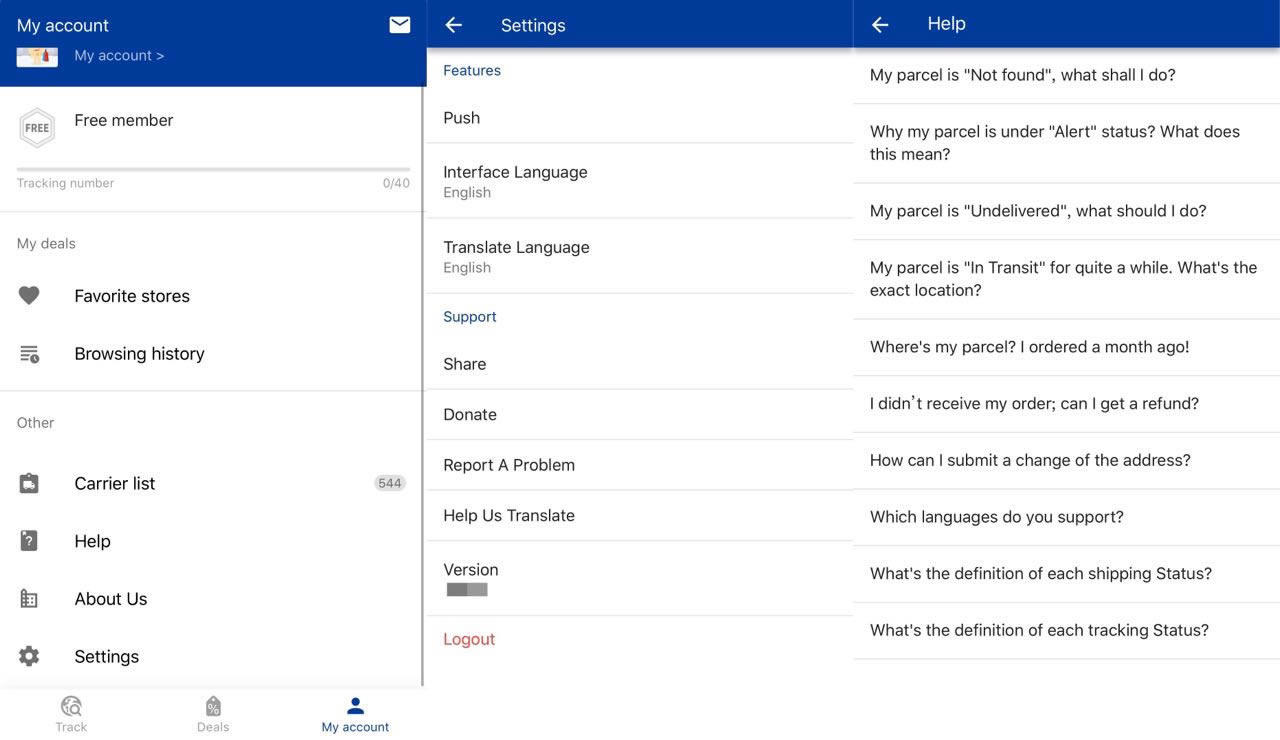Tap the Free member badge
Screen dimensions: 1280x740
click(37, 127)
